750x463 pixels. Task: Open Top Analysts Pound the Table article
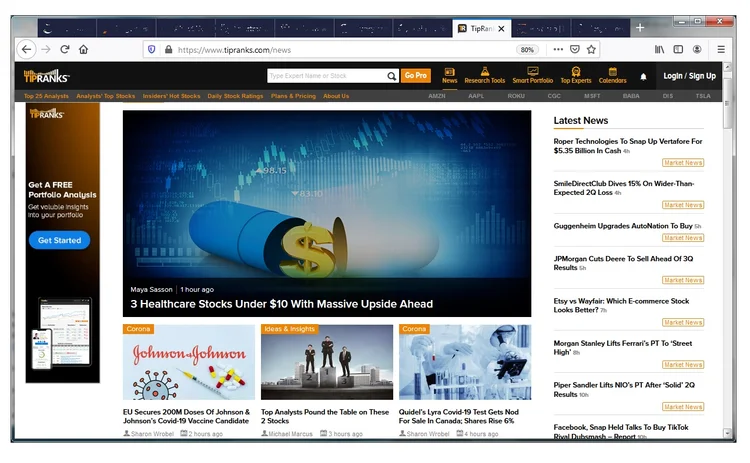325,416
